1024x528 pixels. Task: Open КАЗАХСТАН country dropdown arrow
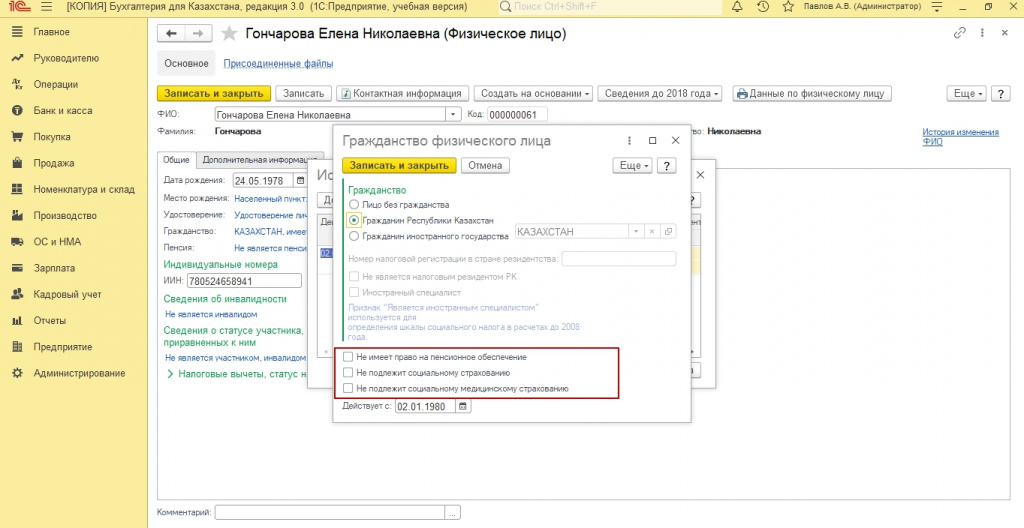coord(636,231)
